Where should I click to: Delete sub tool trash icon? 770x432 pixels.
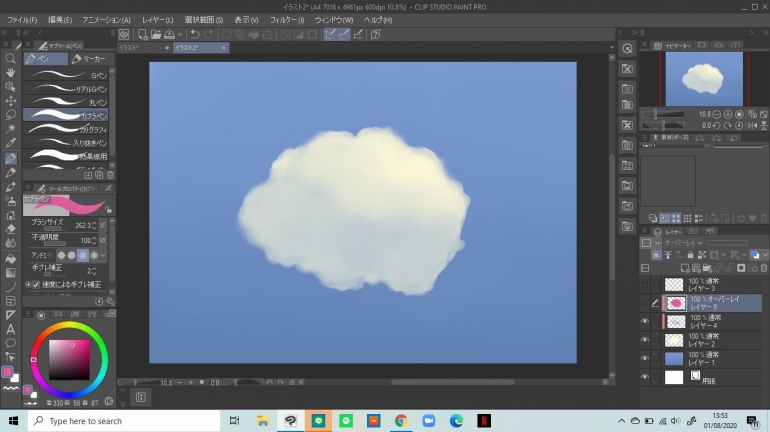(110, 175)
